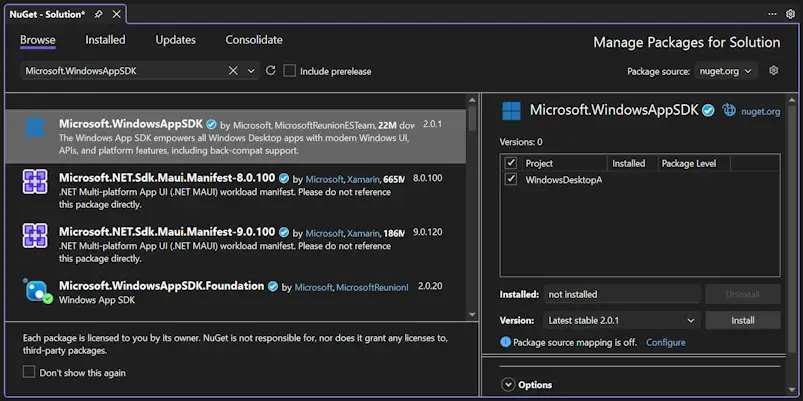Toggle the select-all Project header checkbox

pyautogui.click(x=511, y=163)
